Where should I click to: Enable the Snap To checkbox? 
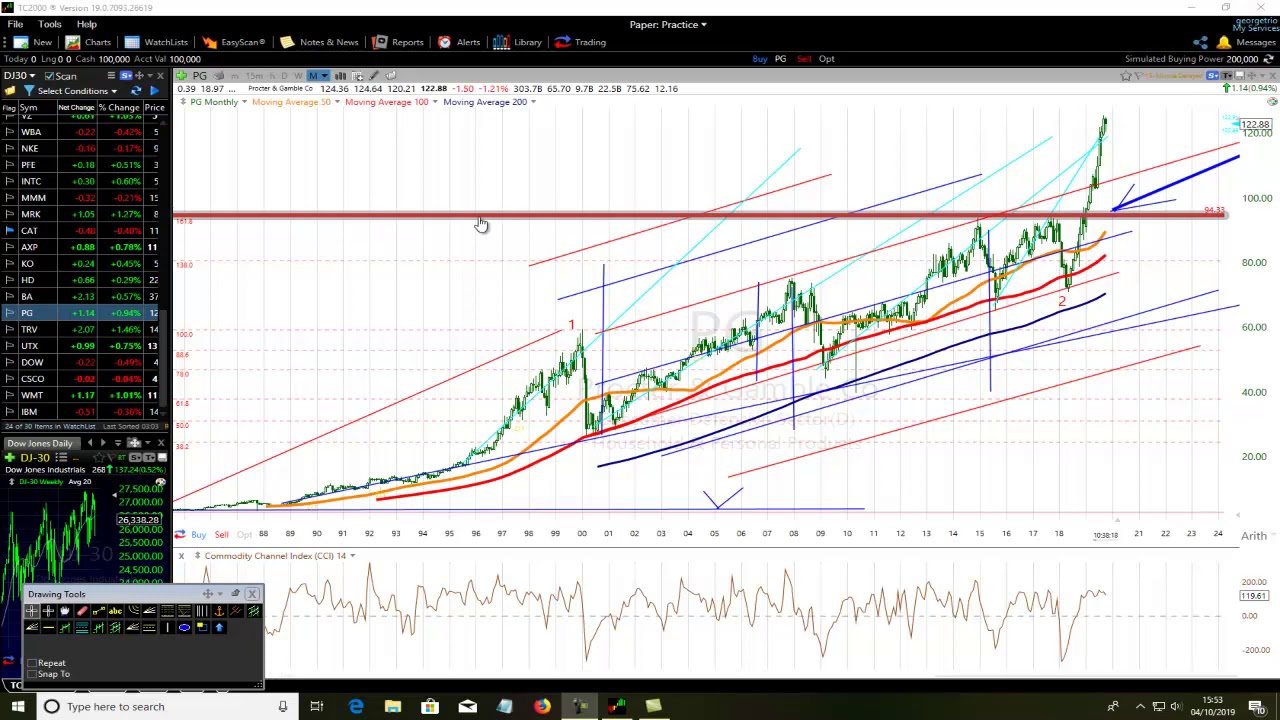(33, 674)
